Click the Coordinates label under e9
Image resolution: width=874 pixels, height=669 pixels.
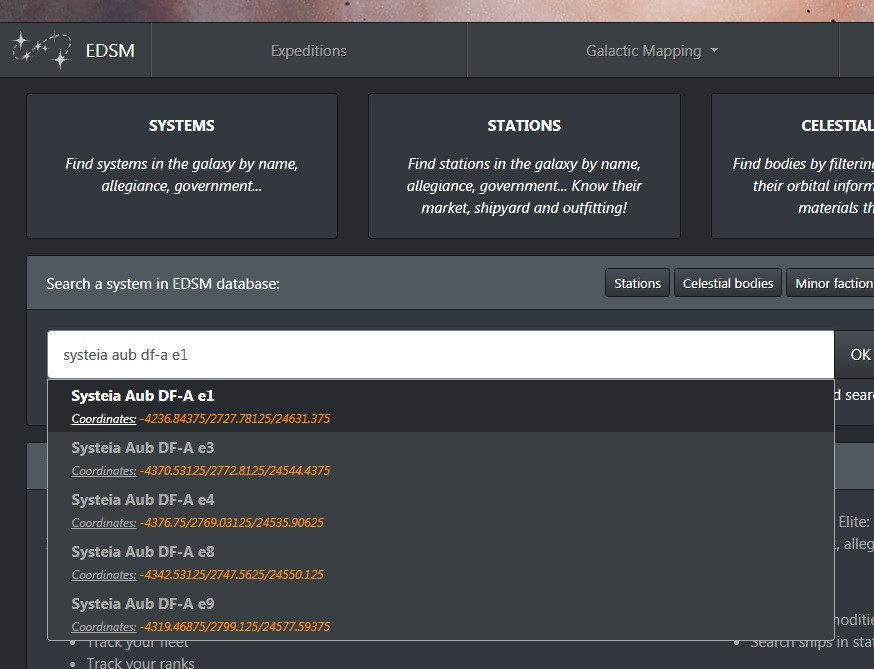pyautogui.click(x=104, y=627)
